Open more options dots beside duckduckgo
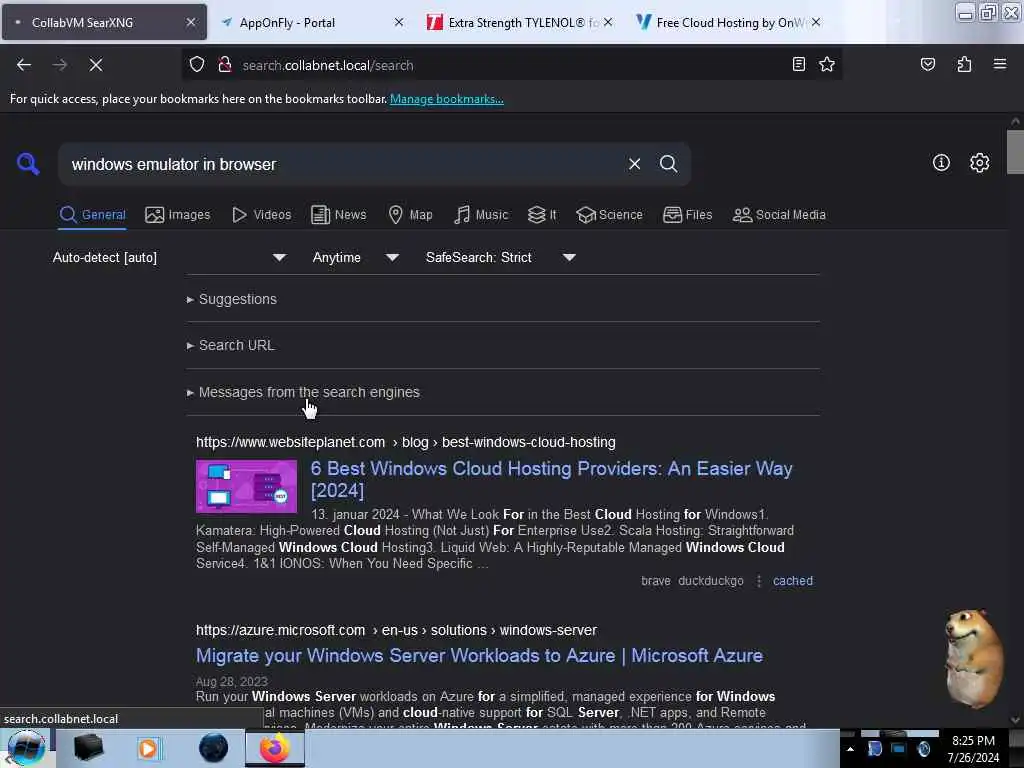Screen dimensions: 1024x768 click(x=758, y=581)
